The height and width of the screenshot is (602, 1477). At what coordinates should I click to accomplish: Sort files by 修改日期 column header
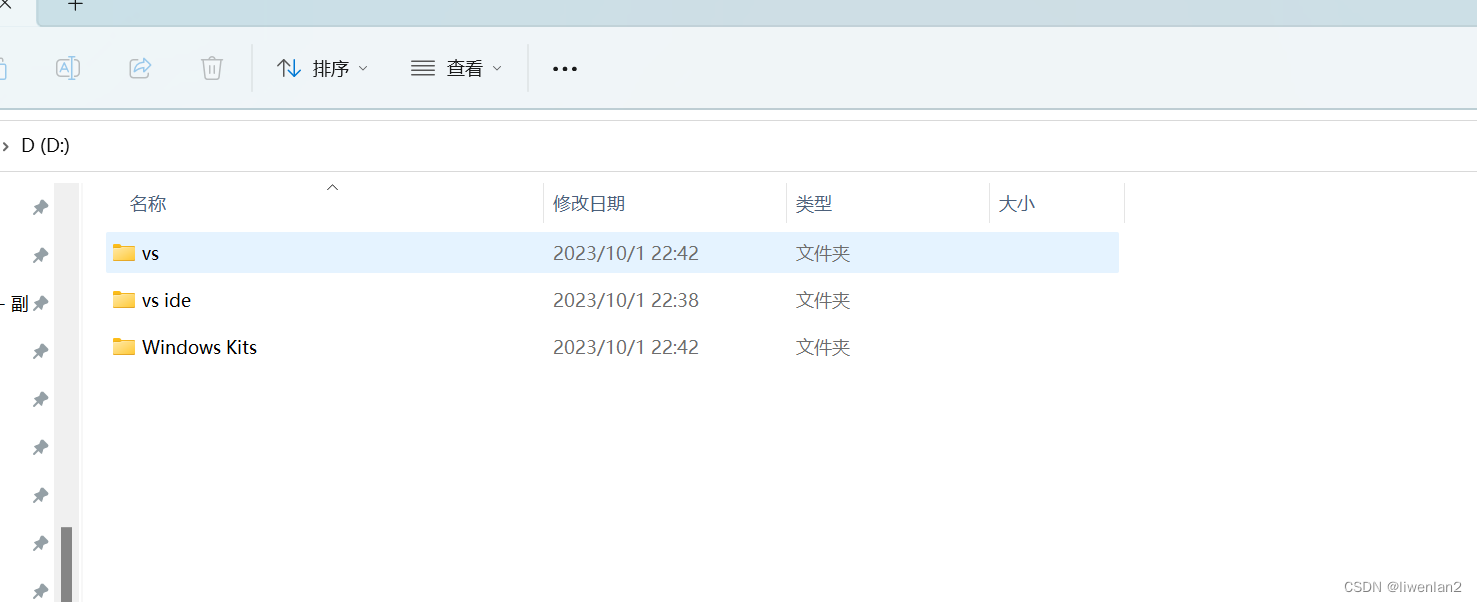pyautogui.click(x=589, y=203)
